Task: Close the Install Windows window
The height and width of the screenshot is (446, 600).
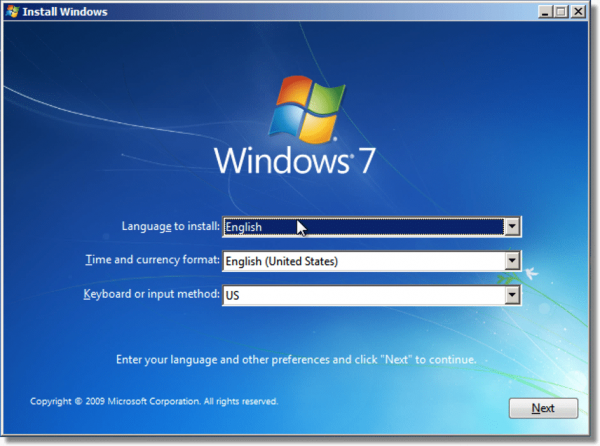Action: click(578, 11)
